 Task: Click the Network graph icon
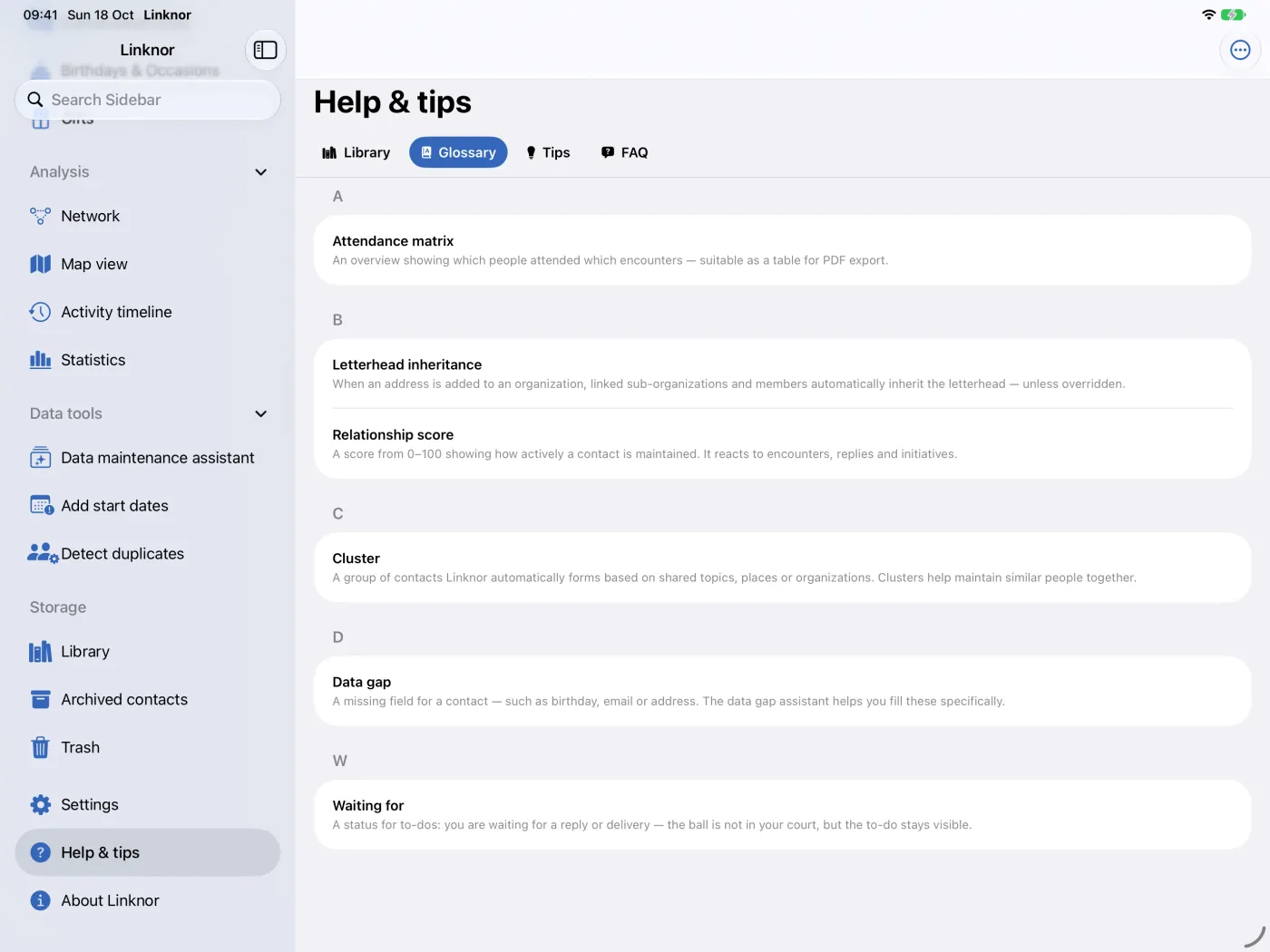[40, 216]
